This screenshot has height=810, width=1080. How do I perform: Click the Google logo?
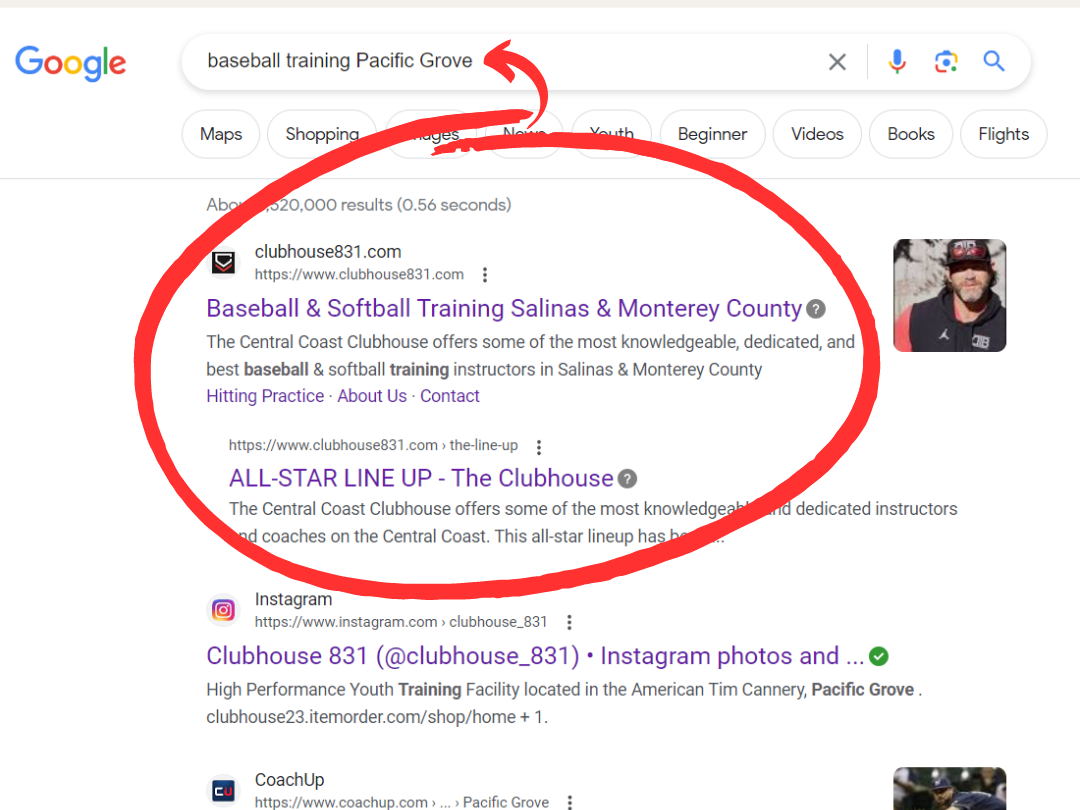click(x=71, y=63)
